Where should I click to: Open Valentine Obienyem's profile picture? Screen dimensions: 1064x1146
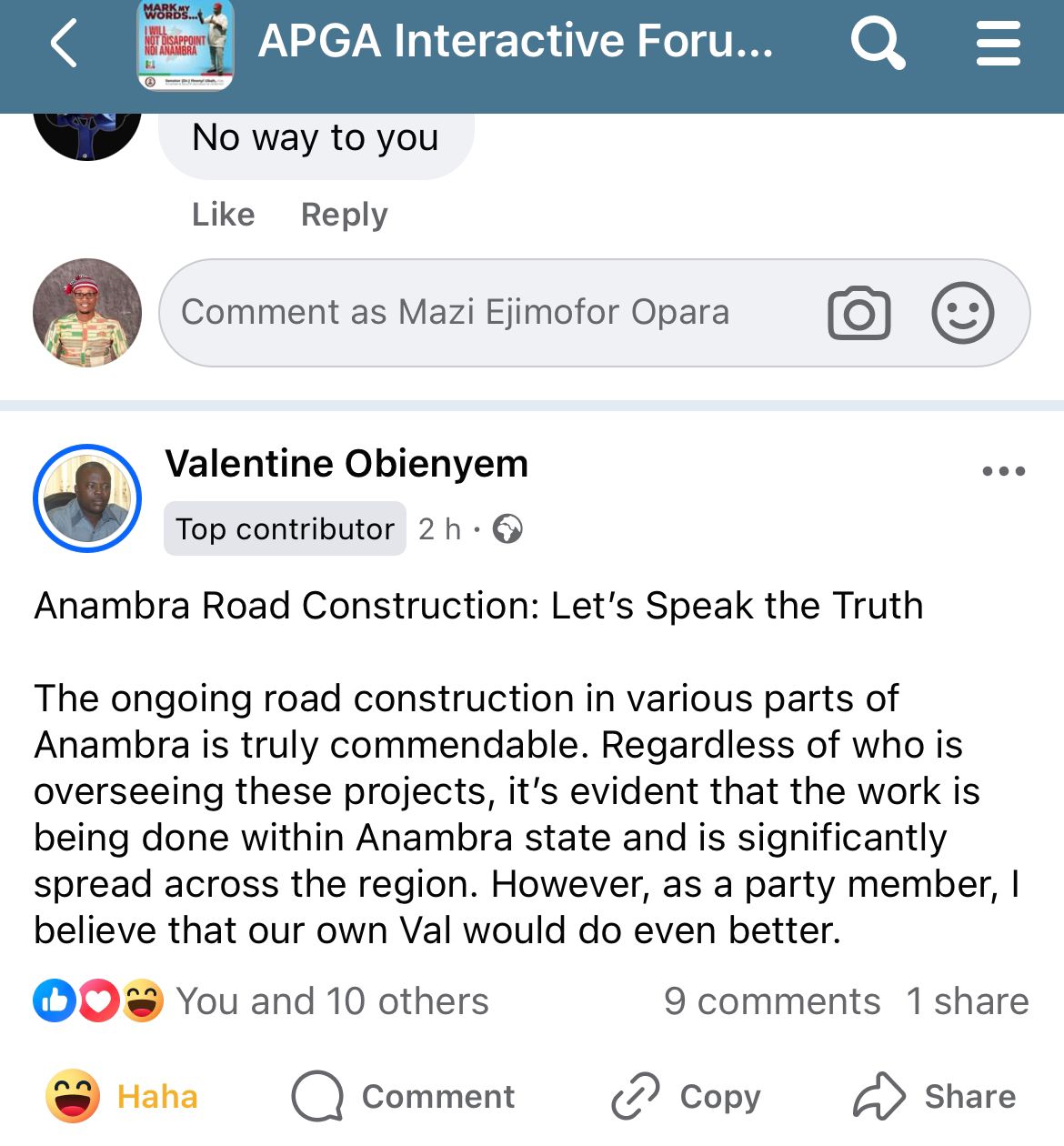[x=87, y=498]
